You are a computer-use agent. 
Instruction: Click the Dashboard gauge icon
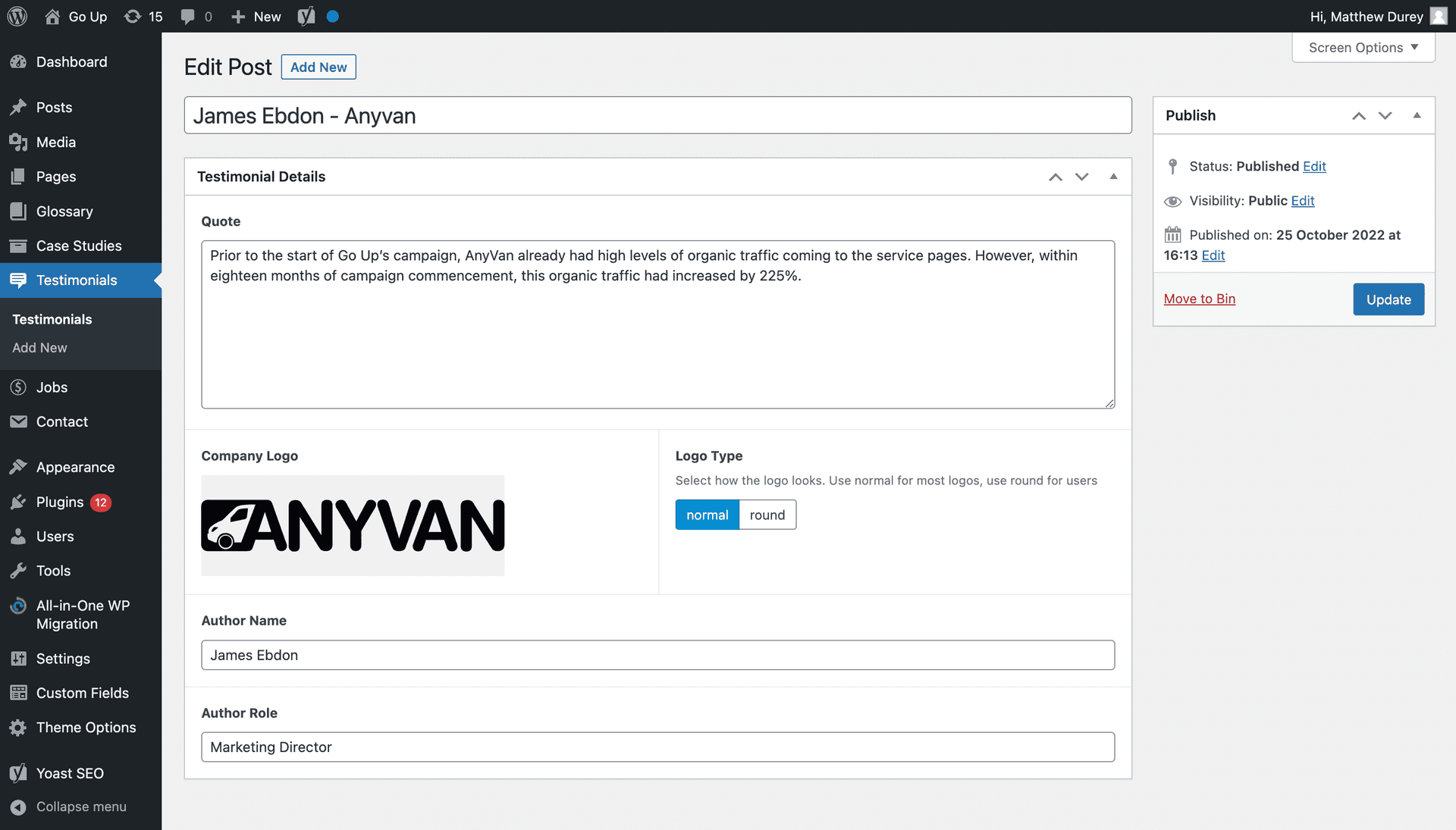point(18,62)
